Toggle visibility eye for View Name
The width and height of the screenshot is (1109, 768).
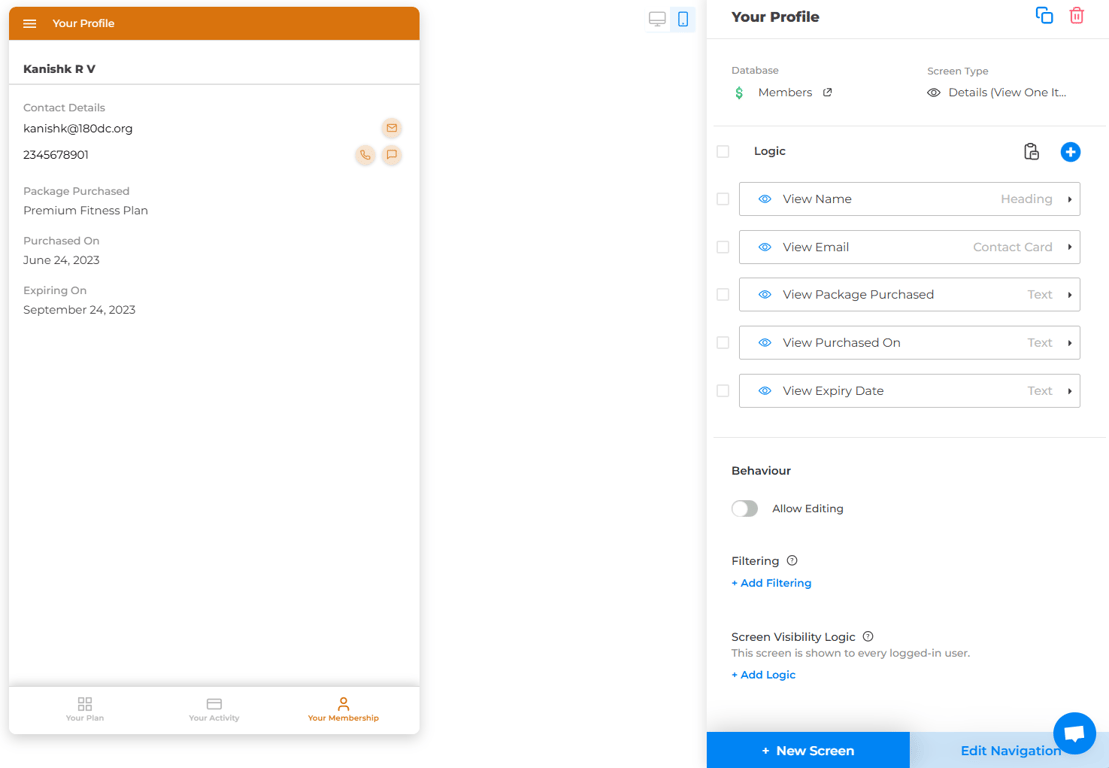point(765,199)
